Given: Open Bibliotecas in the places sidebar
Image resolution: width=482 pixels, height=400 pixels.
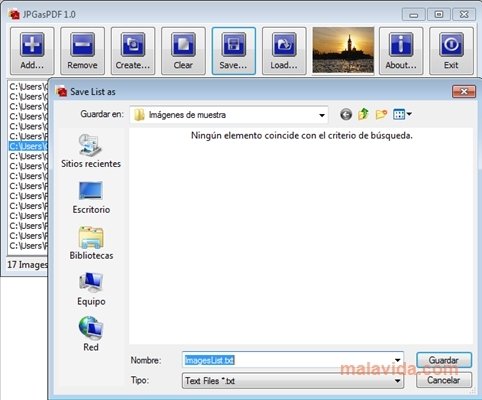Looking at the screenshot, I should click(x=91, y=243).
